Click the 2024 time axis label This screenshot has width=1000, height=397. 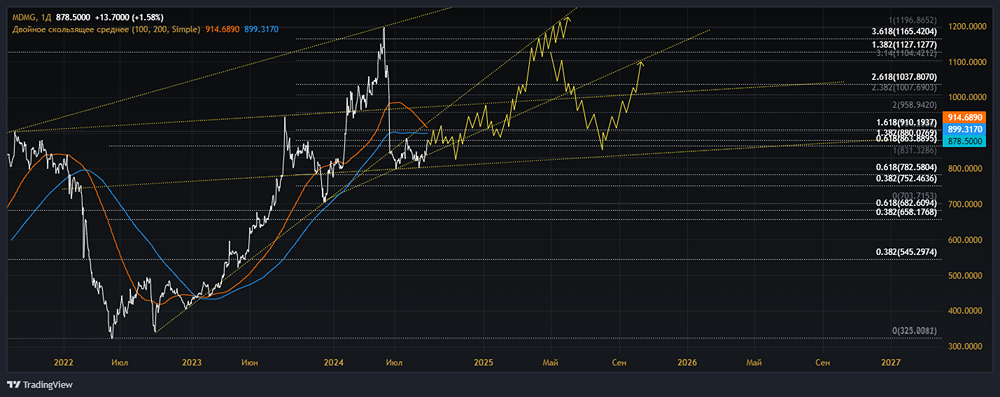334,363
